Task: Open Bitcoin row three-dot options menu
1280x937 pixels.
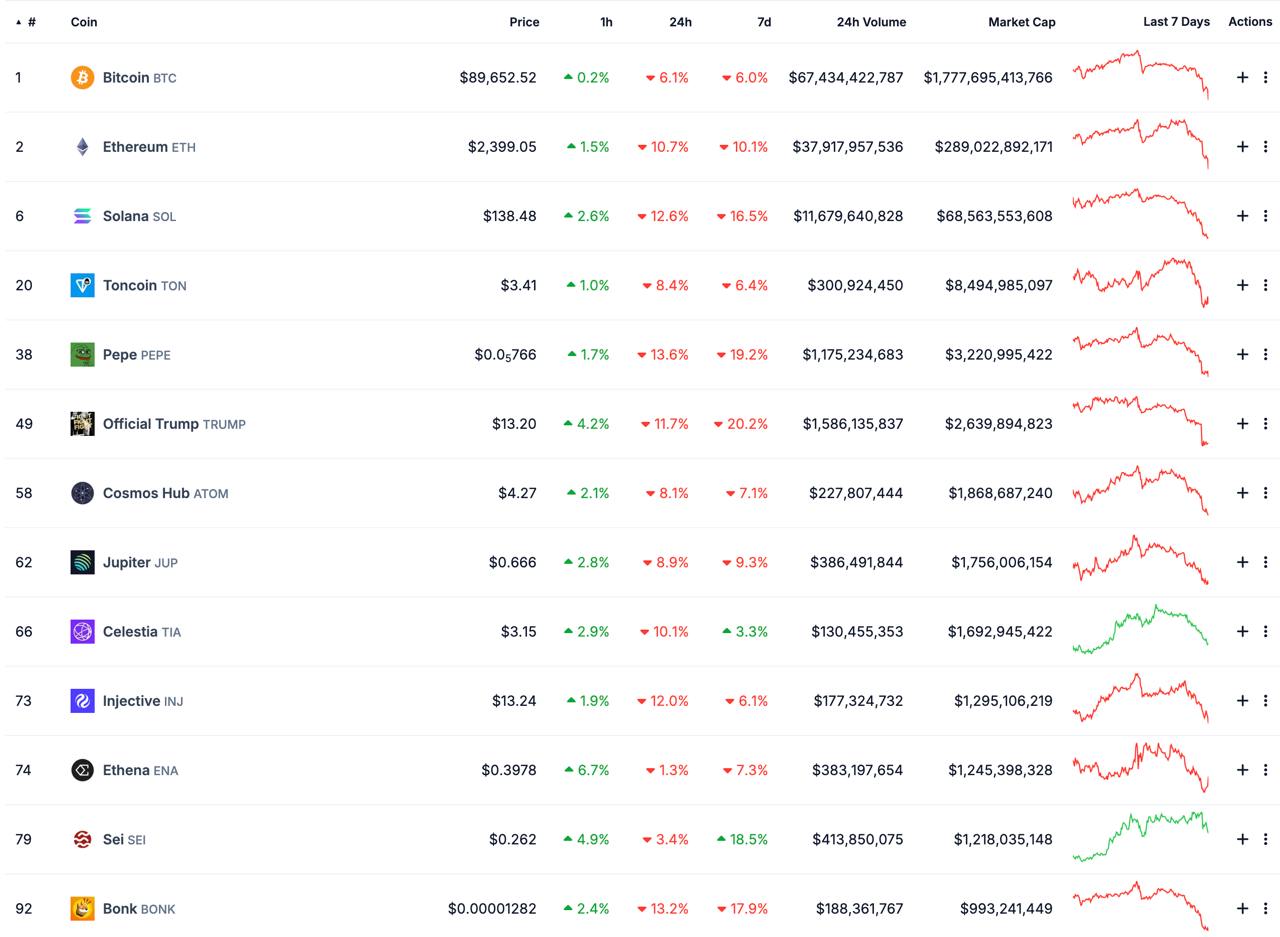Action: tap(1265, 77)
